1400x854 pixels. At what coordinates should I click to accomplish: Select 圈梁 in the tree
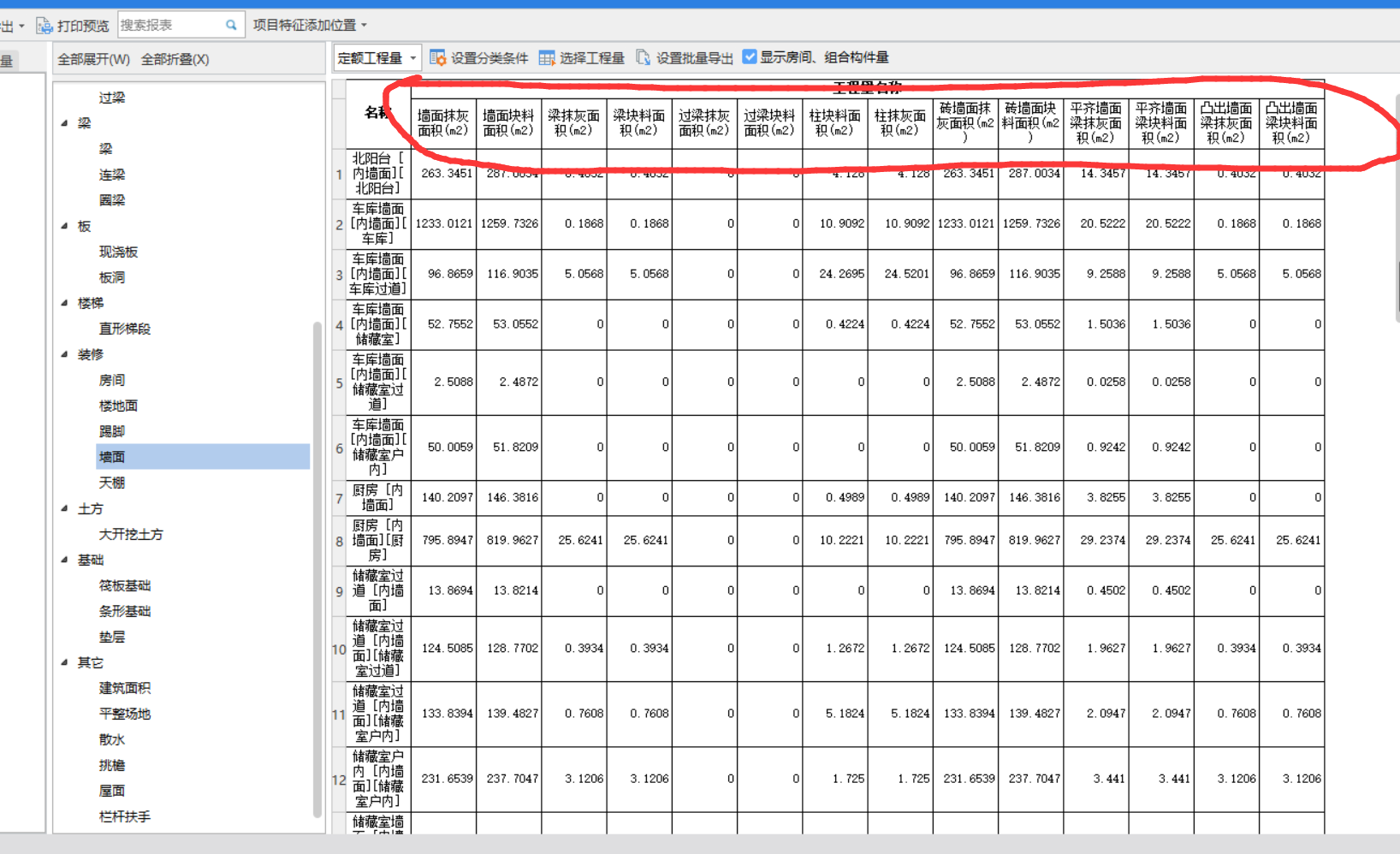(x=112, y=200)
